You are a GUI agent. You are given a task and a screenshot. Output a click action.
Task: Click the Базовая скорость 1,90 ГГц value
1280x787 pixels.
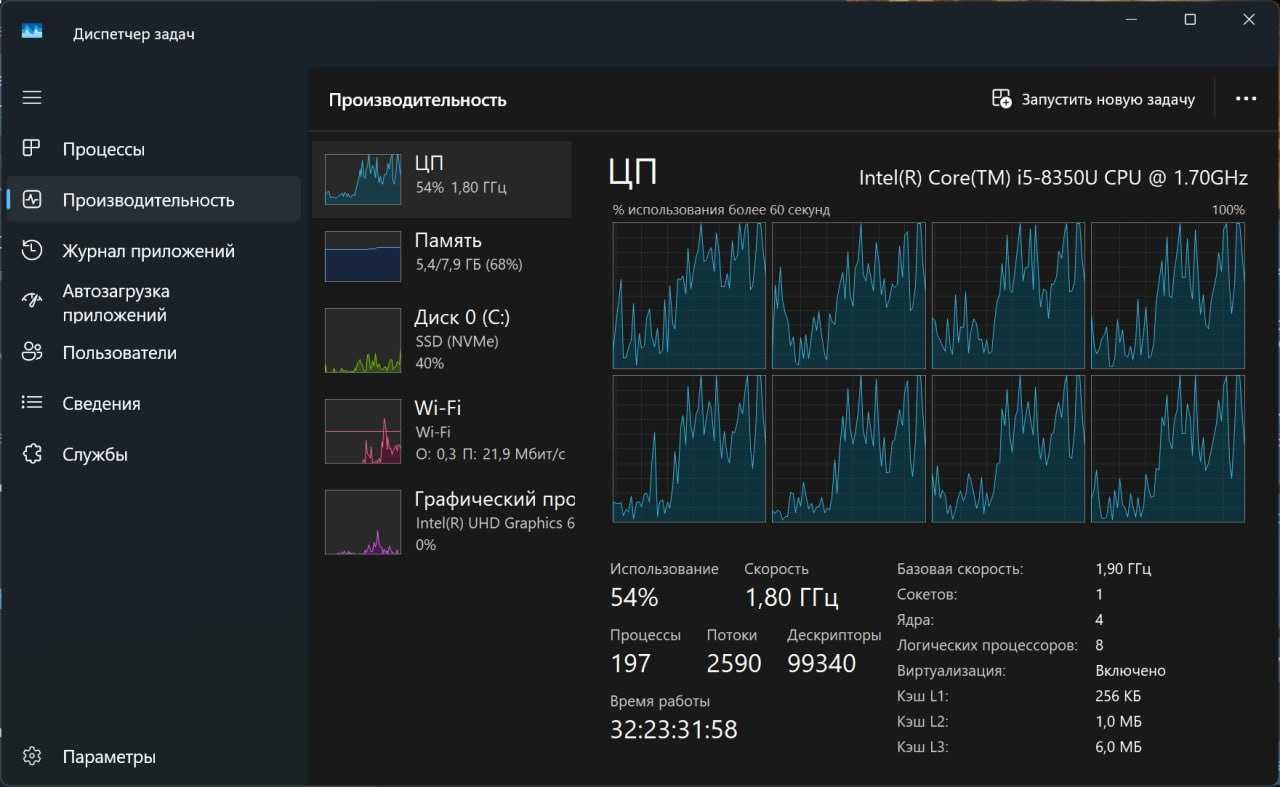coord(1123,569)
